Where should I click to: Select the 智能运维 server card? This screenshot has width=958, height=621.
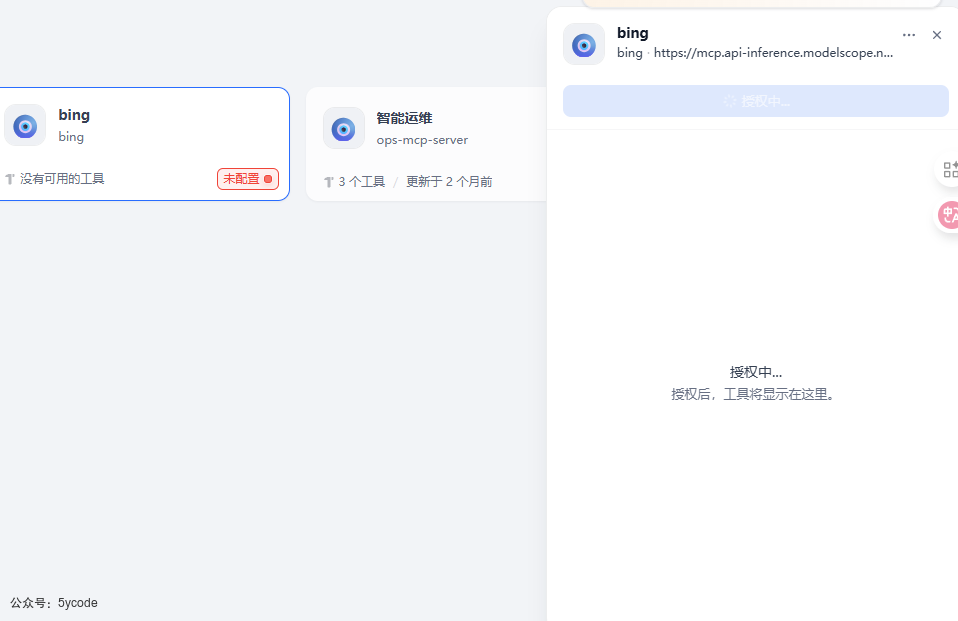tap(430, 143)
